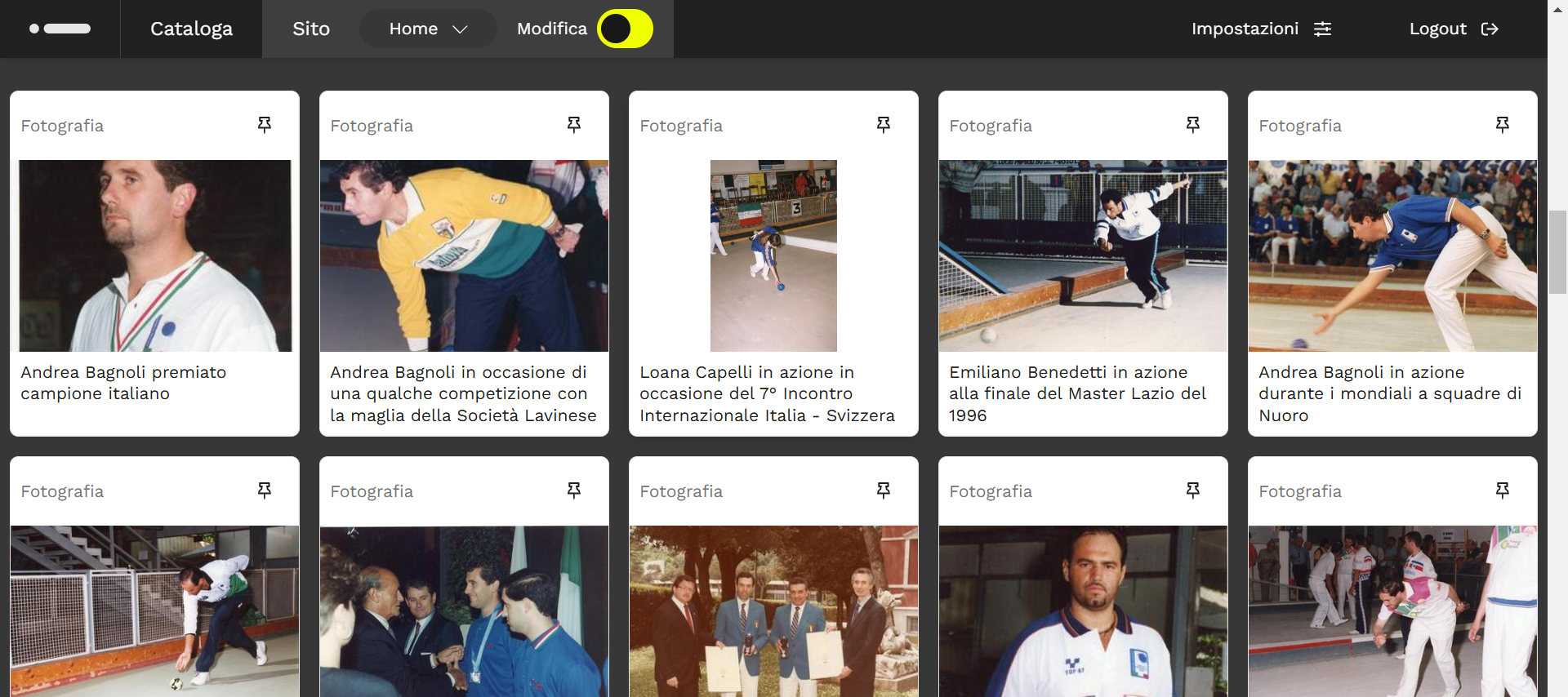Image resolution: width=1568 pixels, height=697 pixels.
Task: Click the vertical page scrollbar thumb
Action: [1557, 251]
